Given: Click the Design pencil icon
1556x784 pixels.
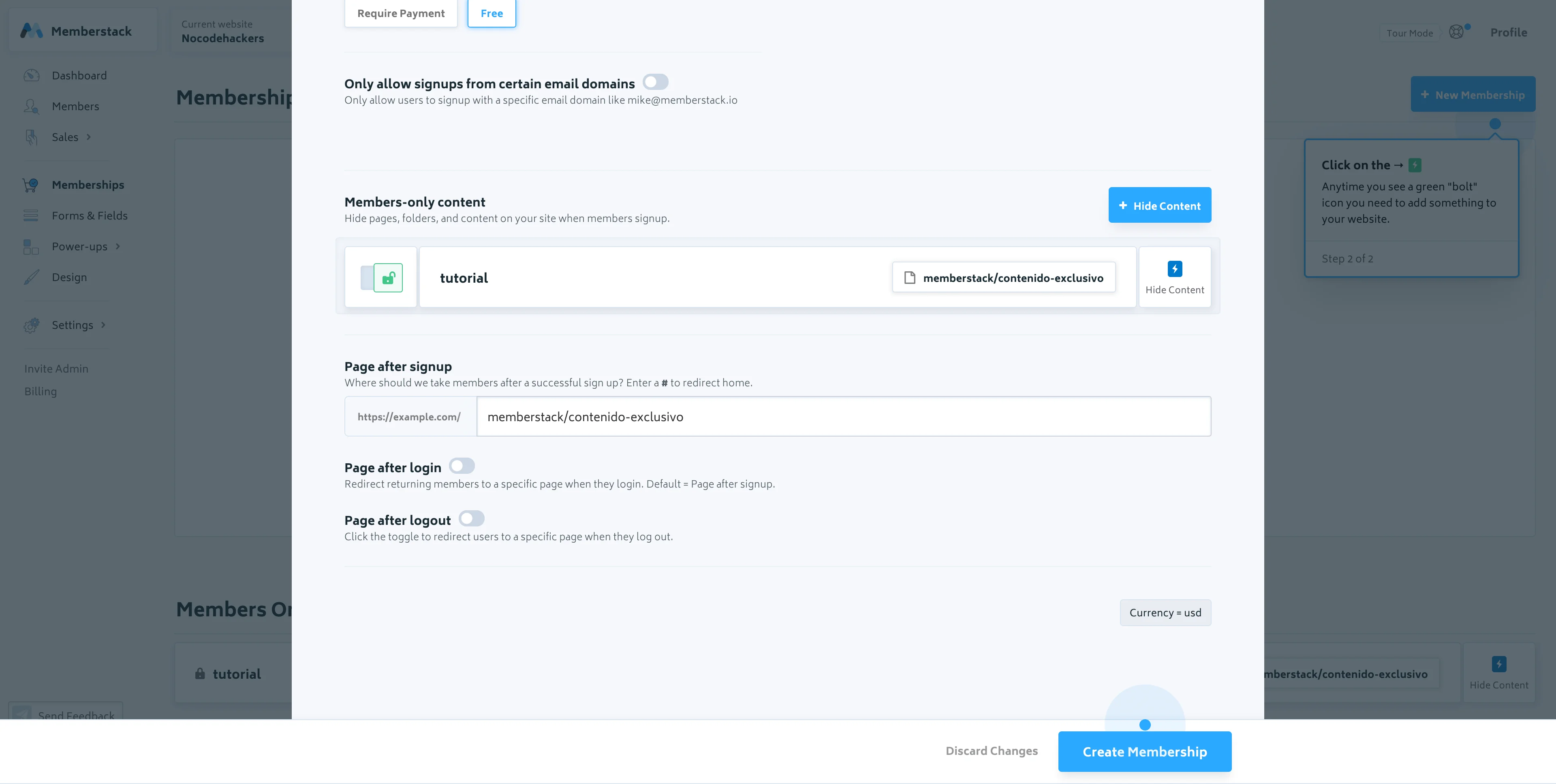Looking at the screenshot, I should pos(32,277).
